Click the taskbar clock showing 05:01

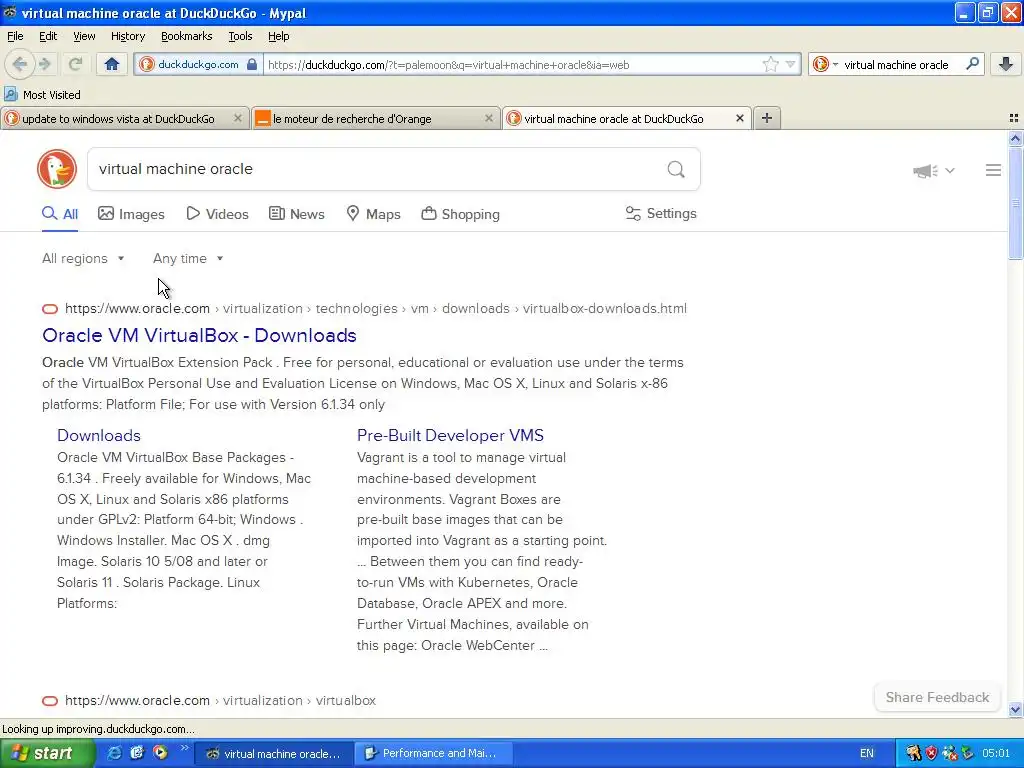996,753
